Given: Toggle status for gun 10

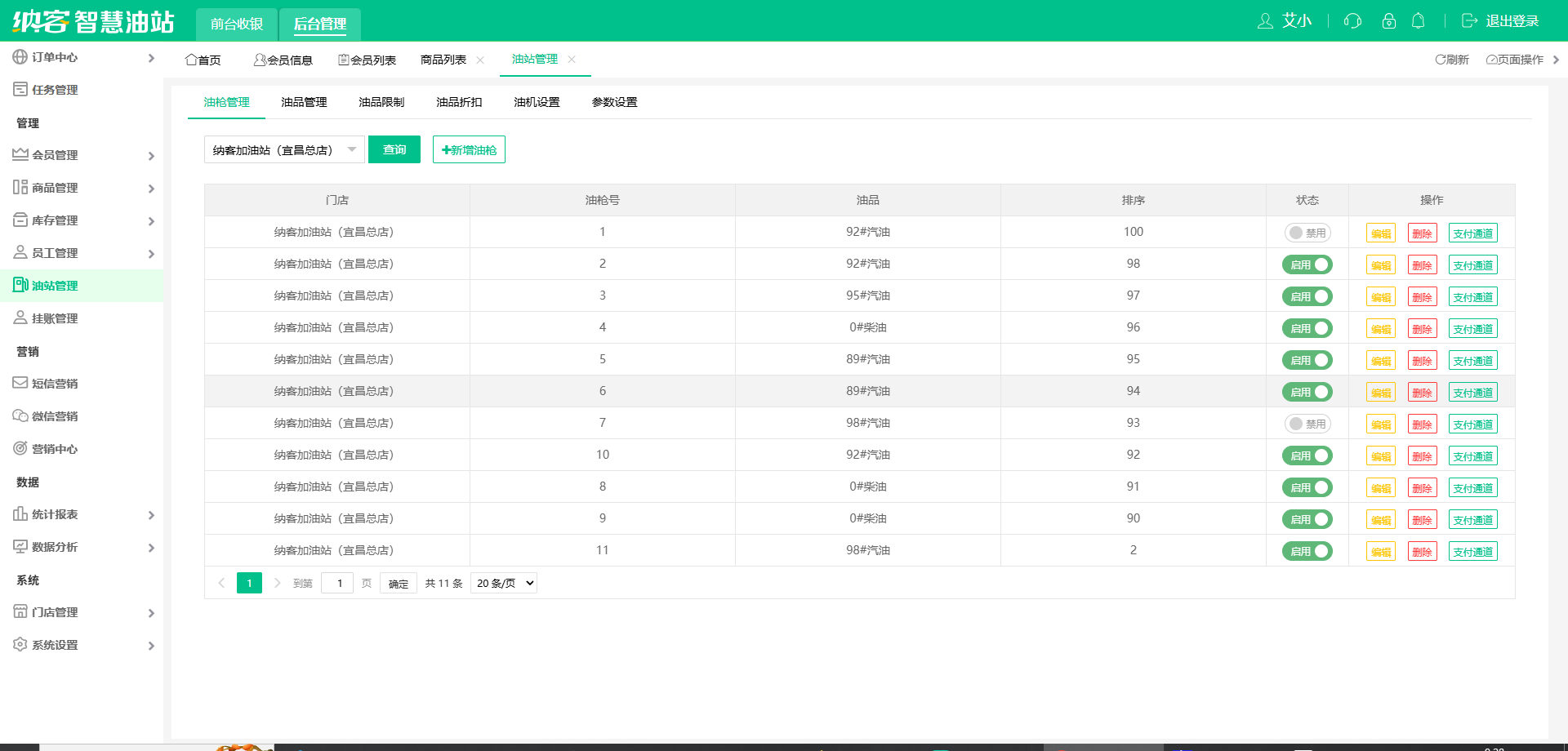Looking at the screenshot, I should [x=1307, y=455].
